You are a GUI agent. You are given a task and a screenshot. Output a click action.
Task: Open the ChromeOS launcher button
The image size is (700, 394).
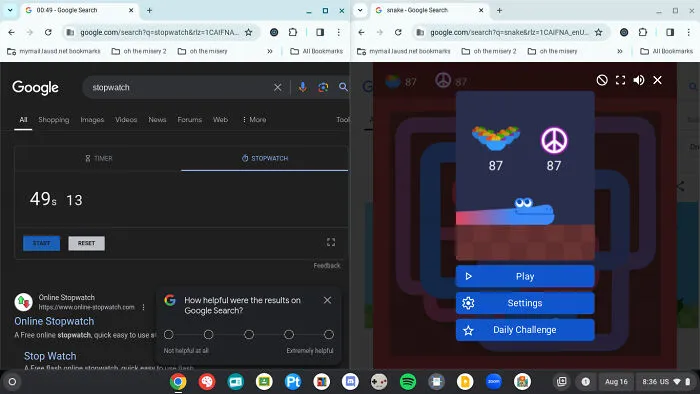(12, 382)
